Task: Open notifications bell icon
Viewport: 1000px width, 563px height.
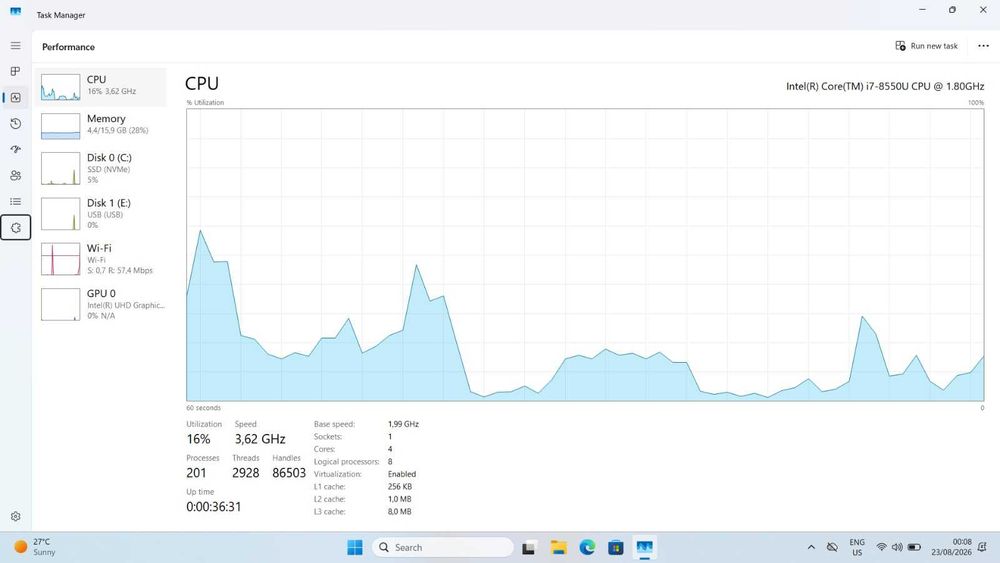Action: pos(983,547)
